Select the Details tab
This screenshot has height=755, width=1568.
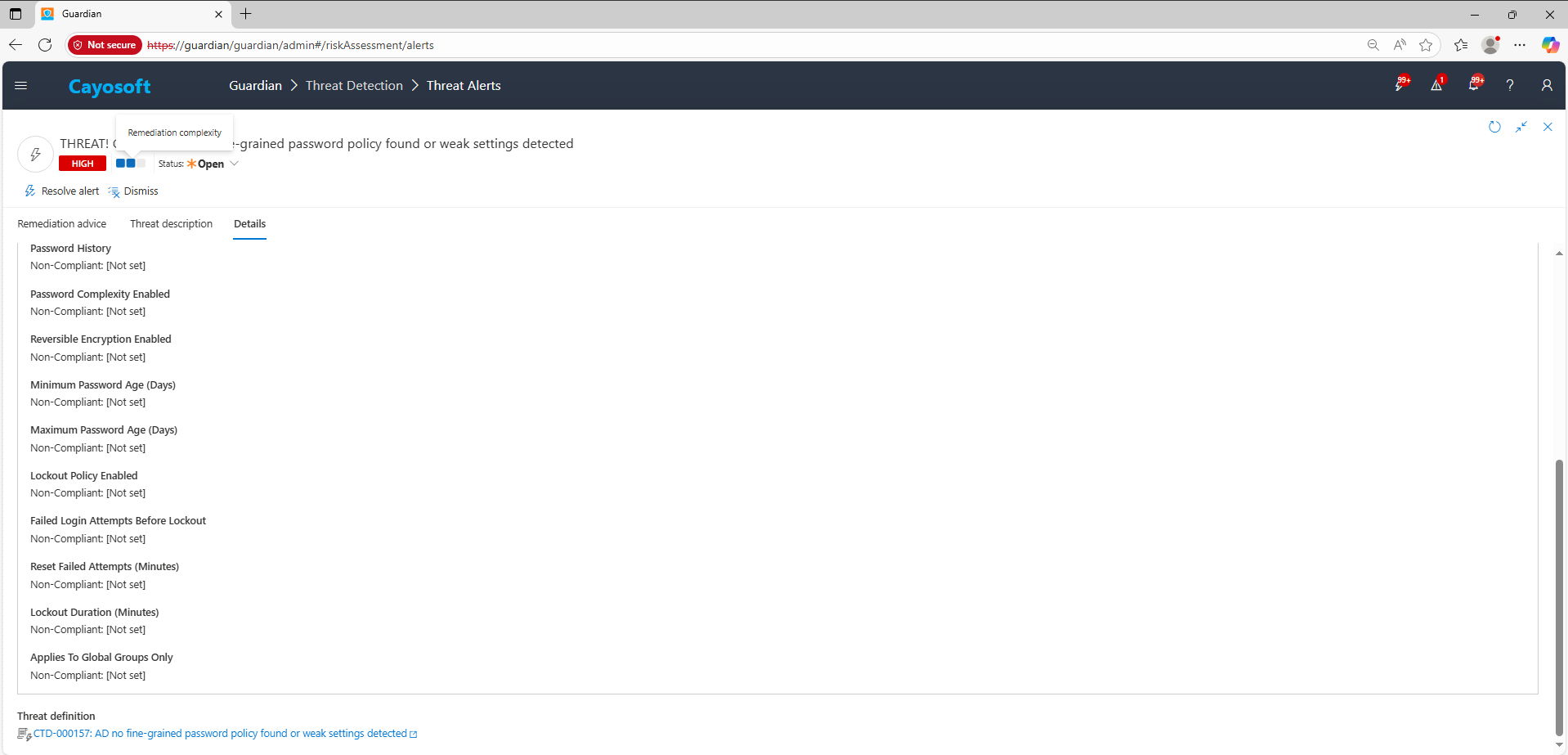(249, 224)
